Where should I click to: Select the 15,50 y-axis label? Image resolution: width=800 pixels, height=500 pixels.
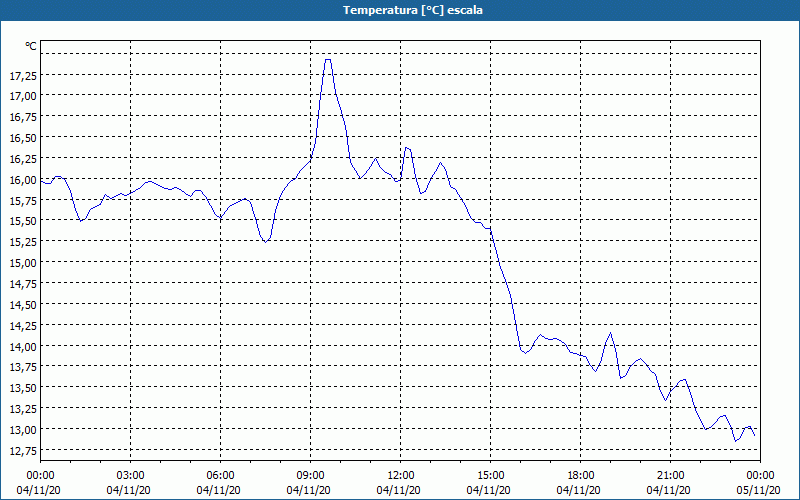coord(22,221)
